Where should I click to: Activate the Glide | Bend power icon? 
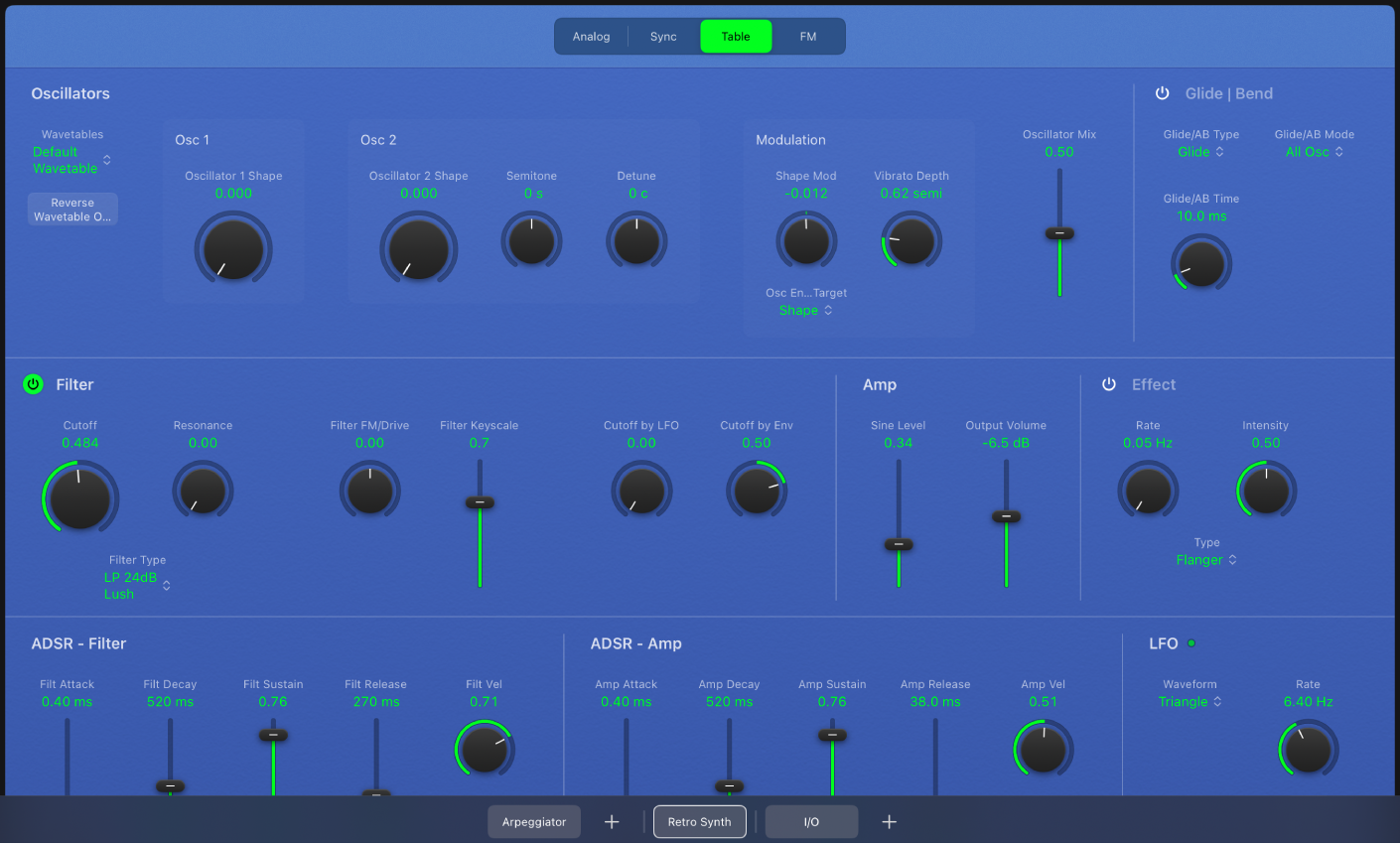point(1162,92)
